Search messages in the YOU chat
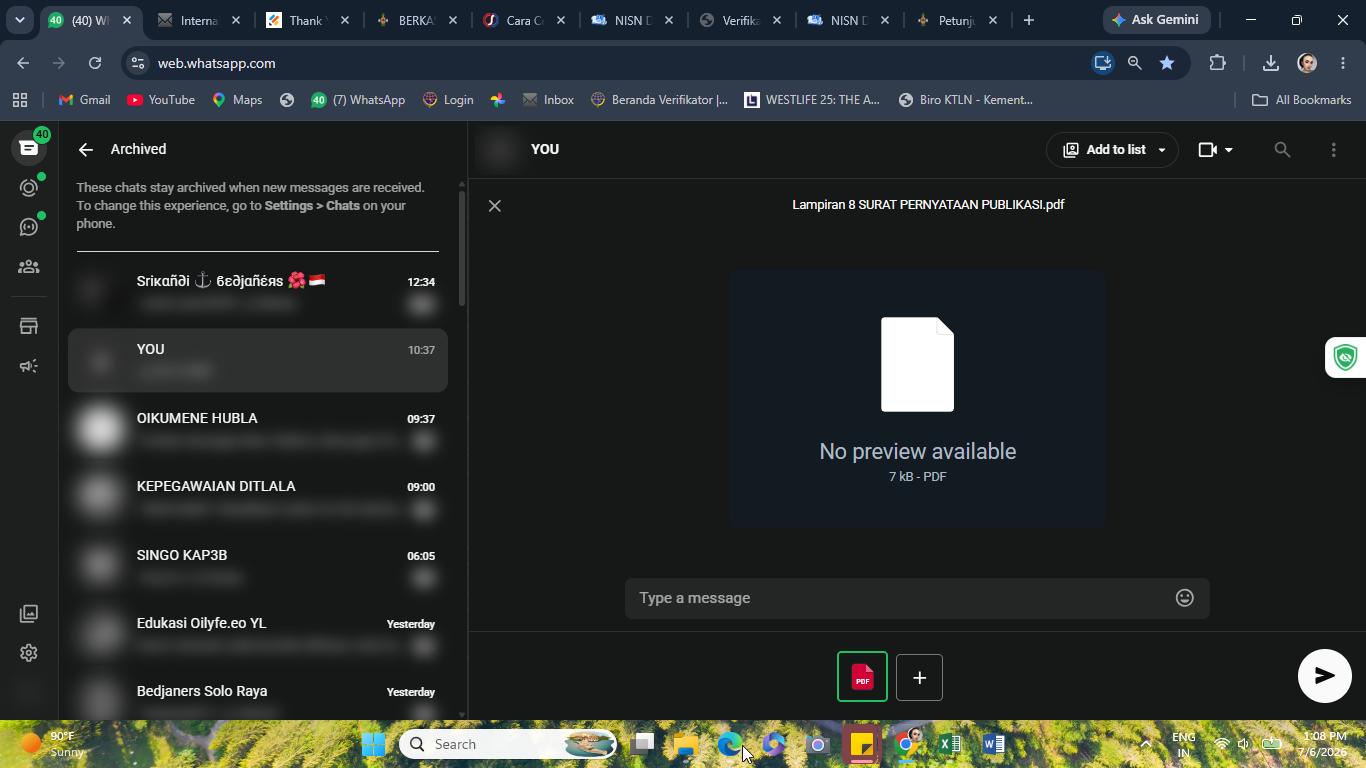Viewport: 1366px width, 768px height. pos(1282,150)
